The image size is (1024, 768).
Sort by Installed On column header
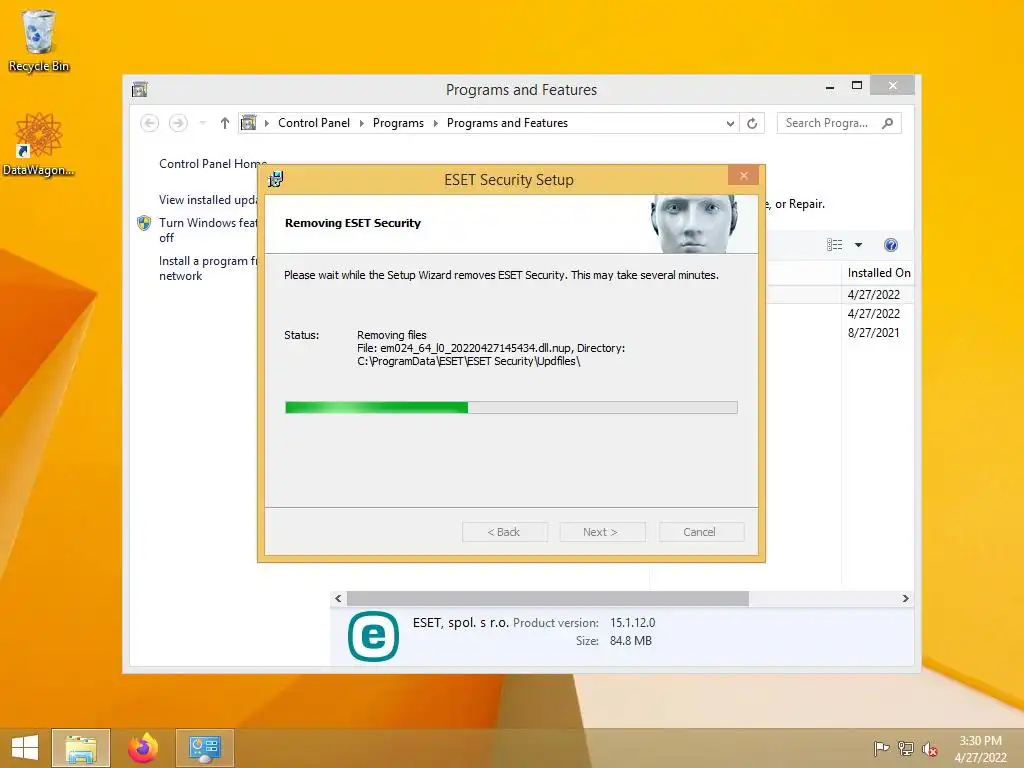pyautogui.click(x=878, y=273)
